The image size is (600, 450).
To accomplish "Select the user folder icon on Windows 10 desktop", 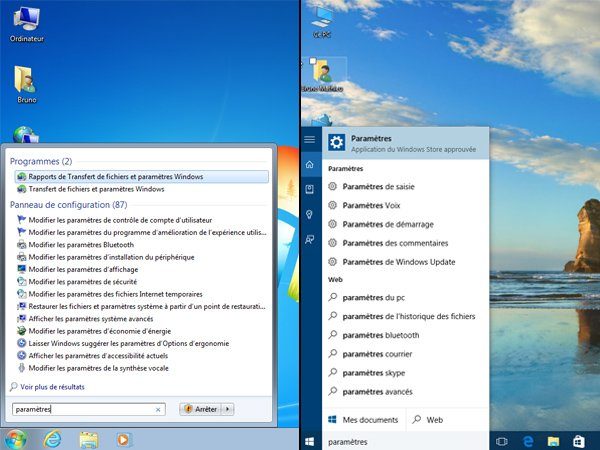I will (x=324, y=75).
